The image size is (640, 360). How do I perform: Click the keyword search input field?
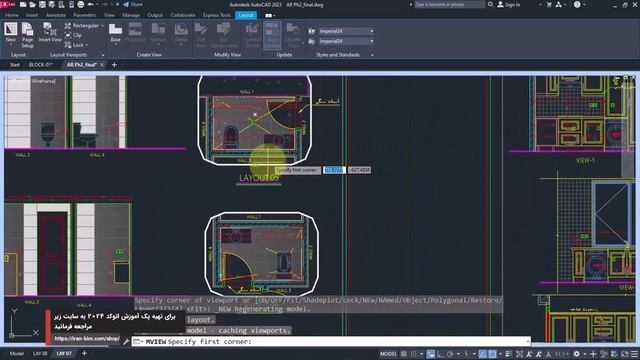(x=449, y=4)
